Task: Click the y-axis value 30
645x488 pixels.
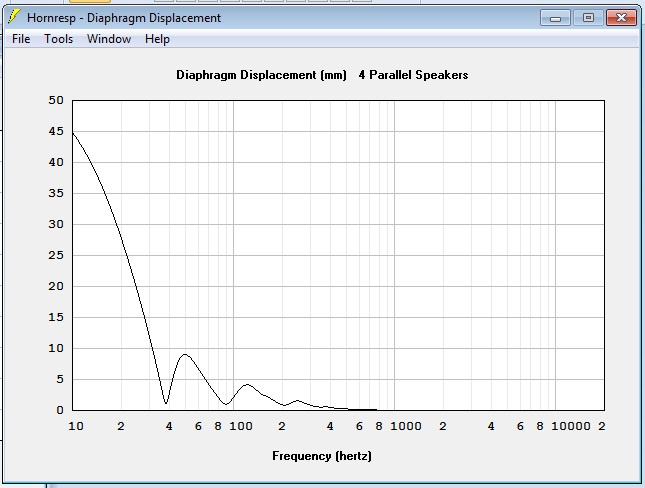Action: [x=56, y=224]
